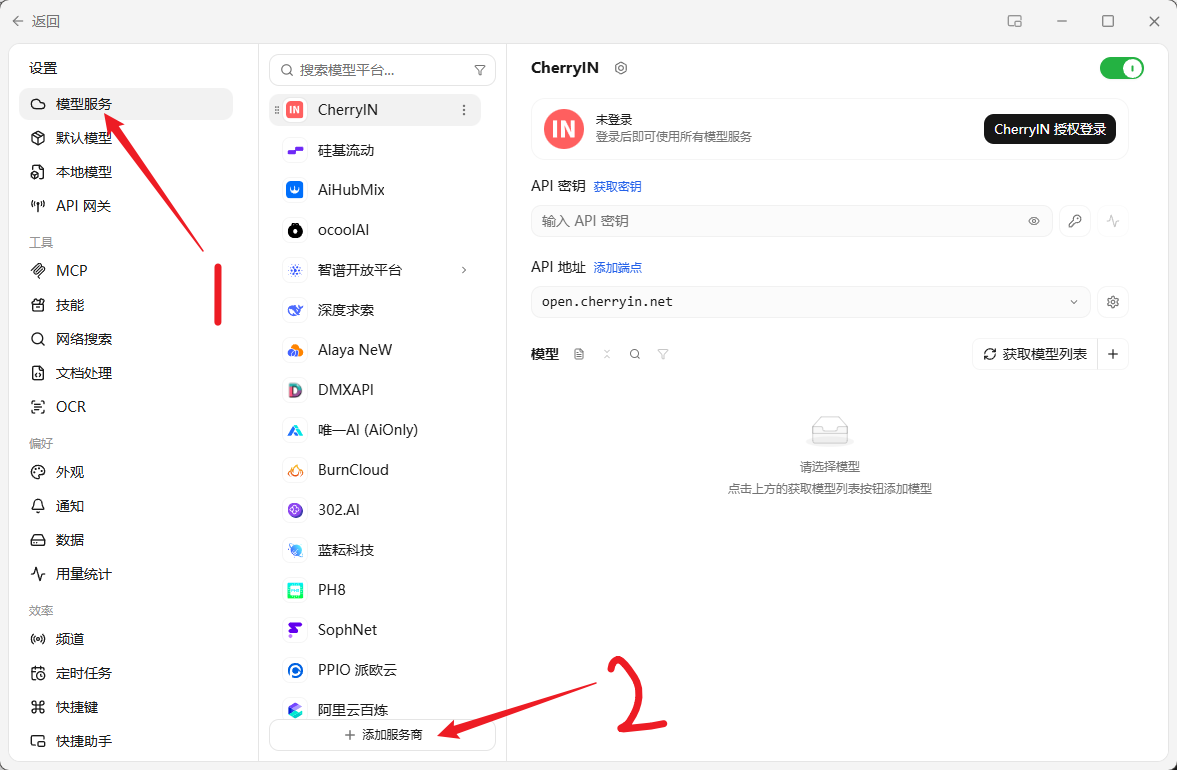Open the open.cherryin.net address dropdown
The width and height of the screenshot is (1177, 770).
(x=811, y=302)
